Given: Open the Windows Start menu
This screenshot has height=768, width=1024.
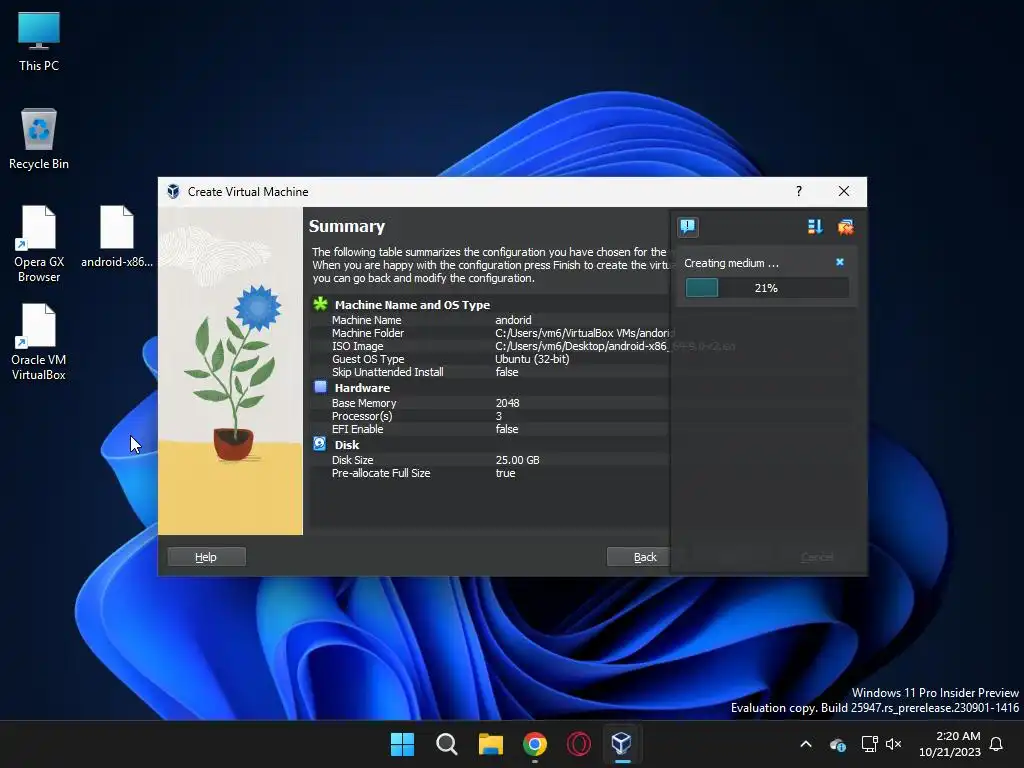Looking at the screenshot, I should (402, 744).
